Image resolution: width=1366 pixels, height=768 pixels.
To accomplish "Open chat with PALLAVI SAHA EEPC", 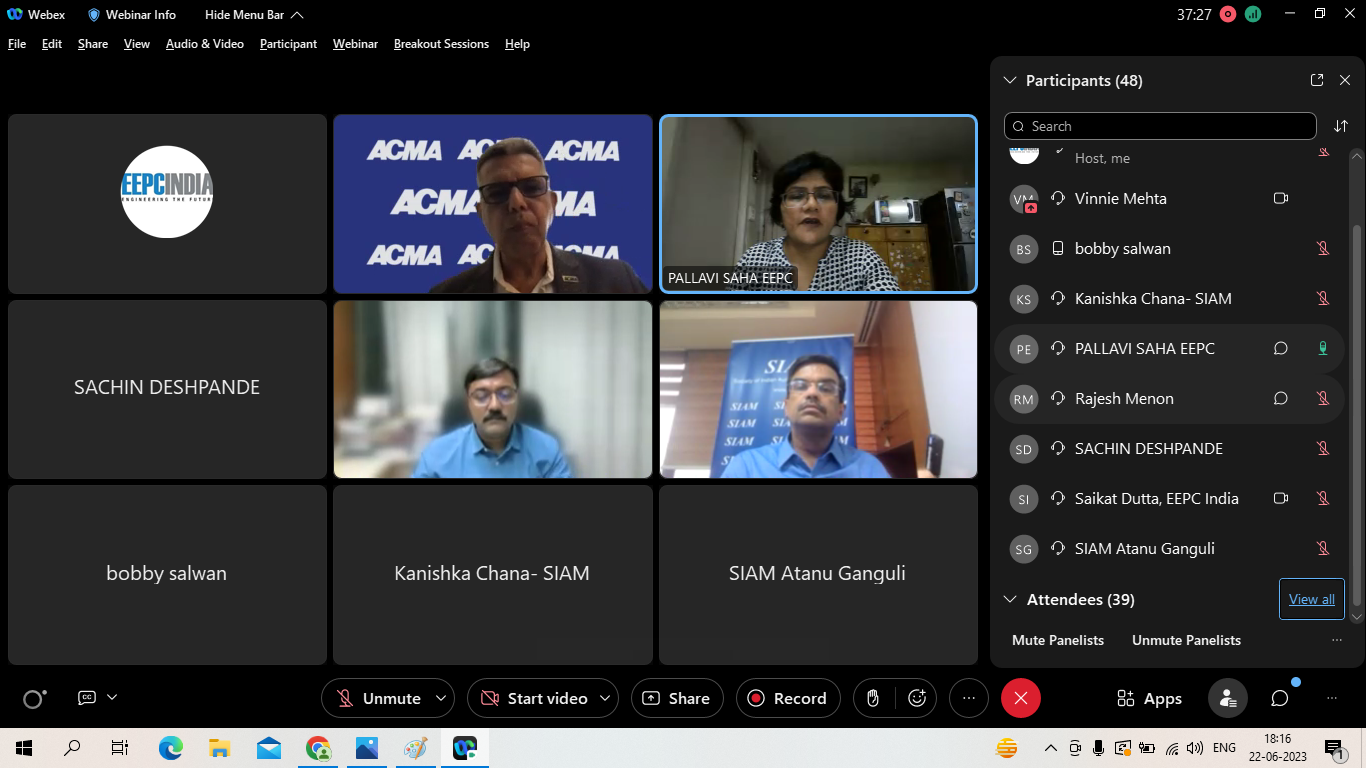I will [1281, 348].
